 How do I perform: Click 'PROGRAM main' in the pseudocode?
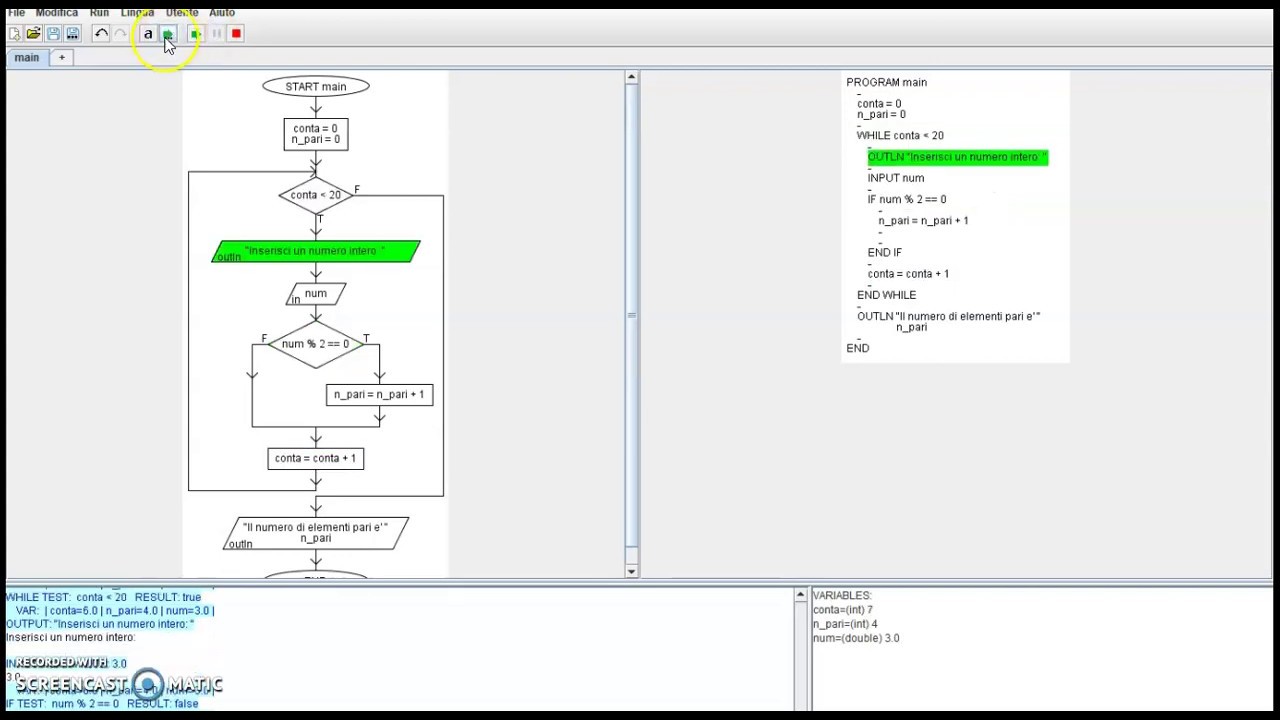tap(887, 83)
